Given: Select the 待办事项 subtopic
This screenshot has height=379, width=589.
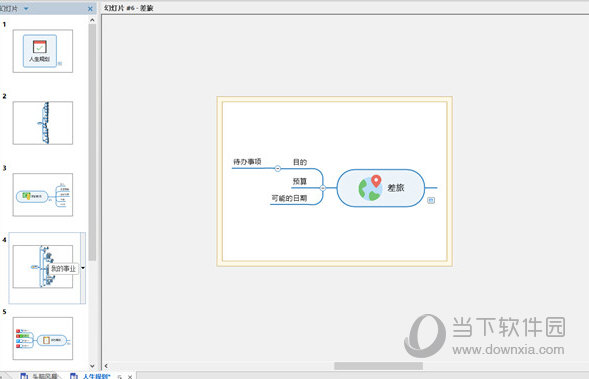Looking at the screenshot, I should pos(247,162).
